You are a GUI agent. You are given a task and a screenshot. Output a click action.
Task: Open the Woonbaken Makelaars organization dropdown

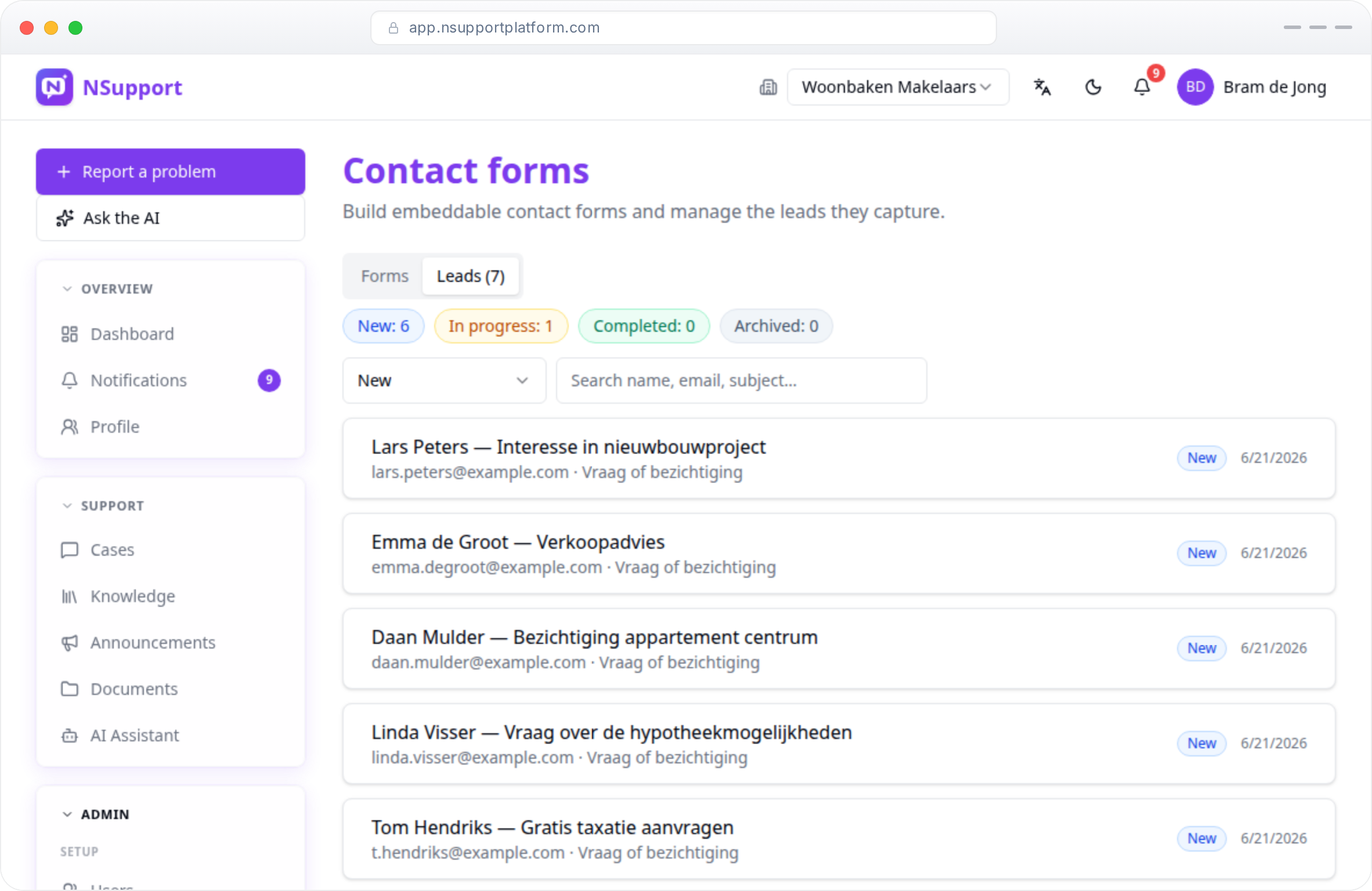(x=898, y=87)
